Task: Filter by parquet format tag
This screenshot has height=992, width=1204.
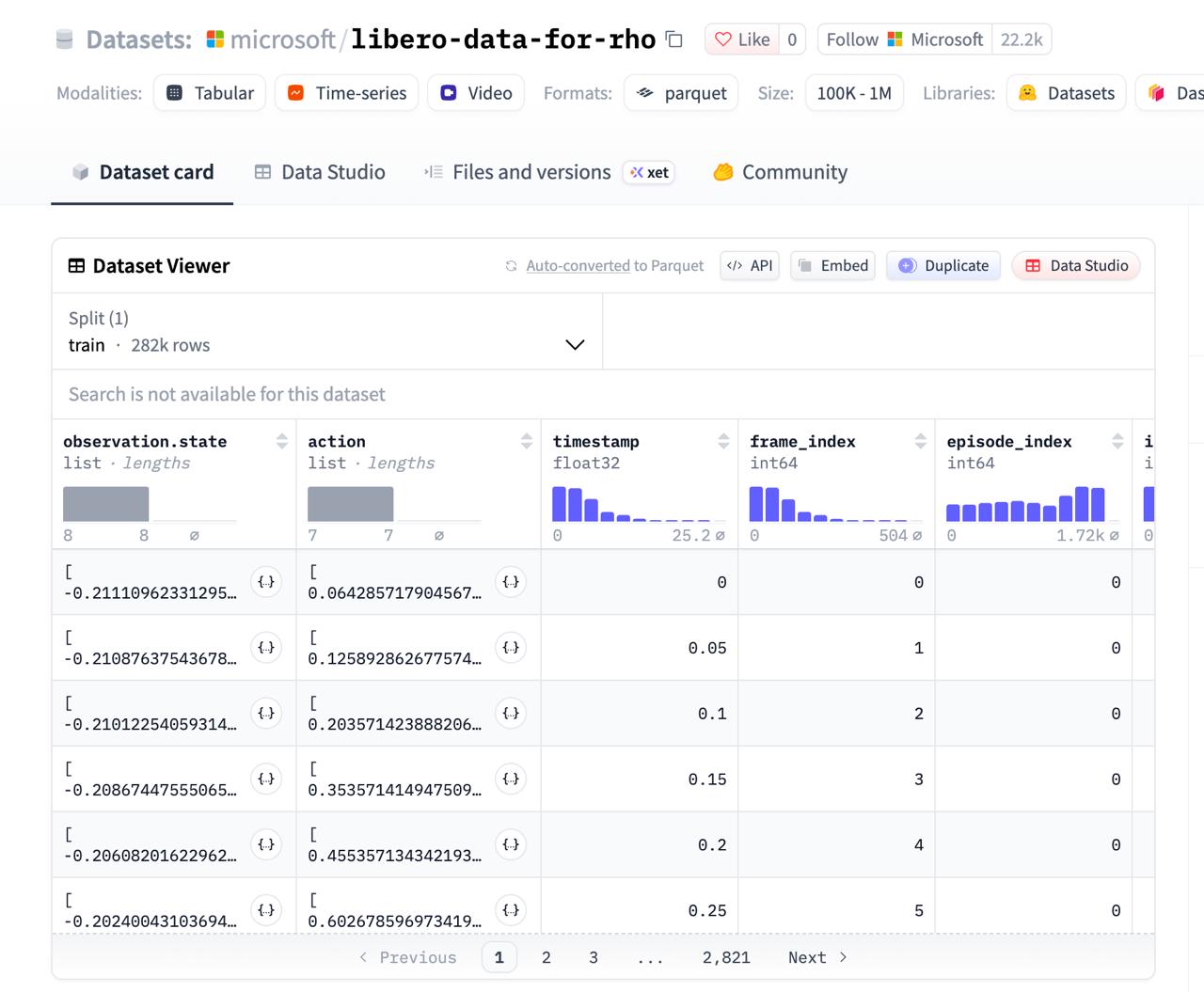Action: pos(681,93)
